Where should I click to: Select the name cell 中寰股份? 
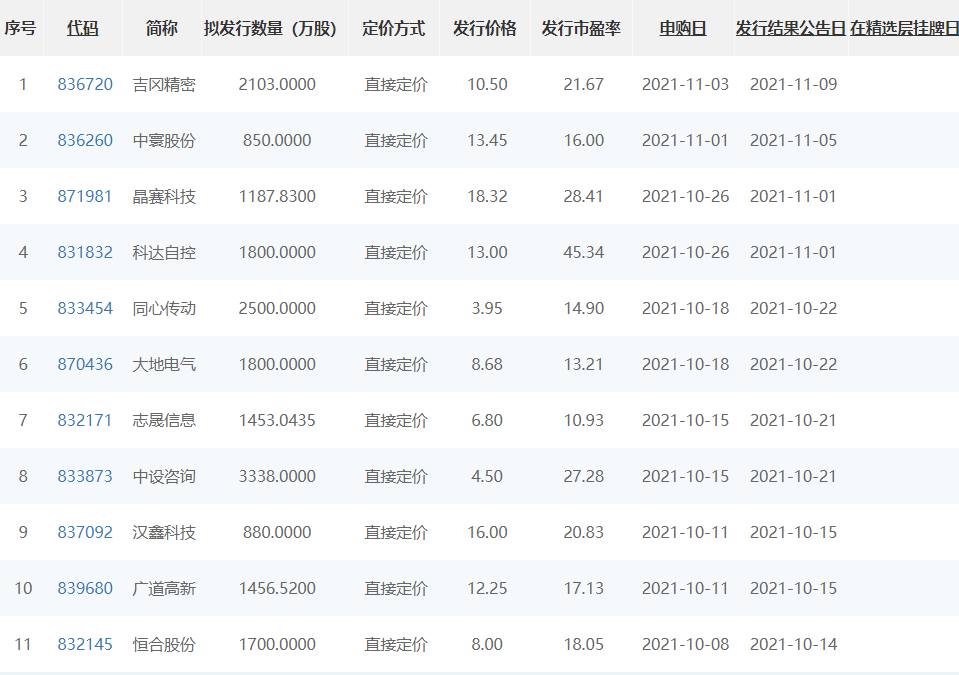[164, 141]
